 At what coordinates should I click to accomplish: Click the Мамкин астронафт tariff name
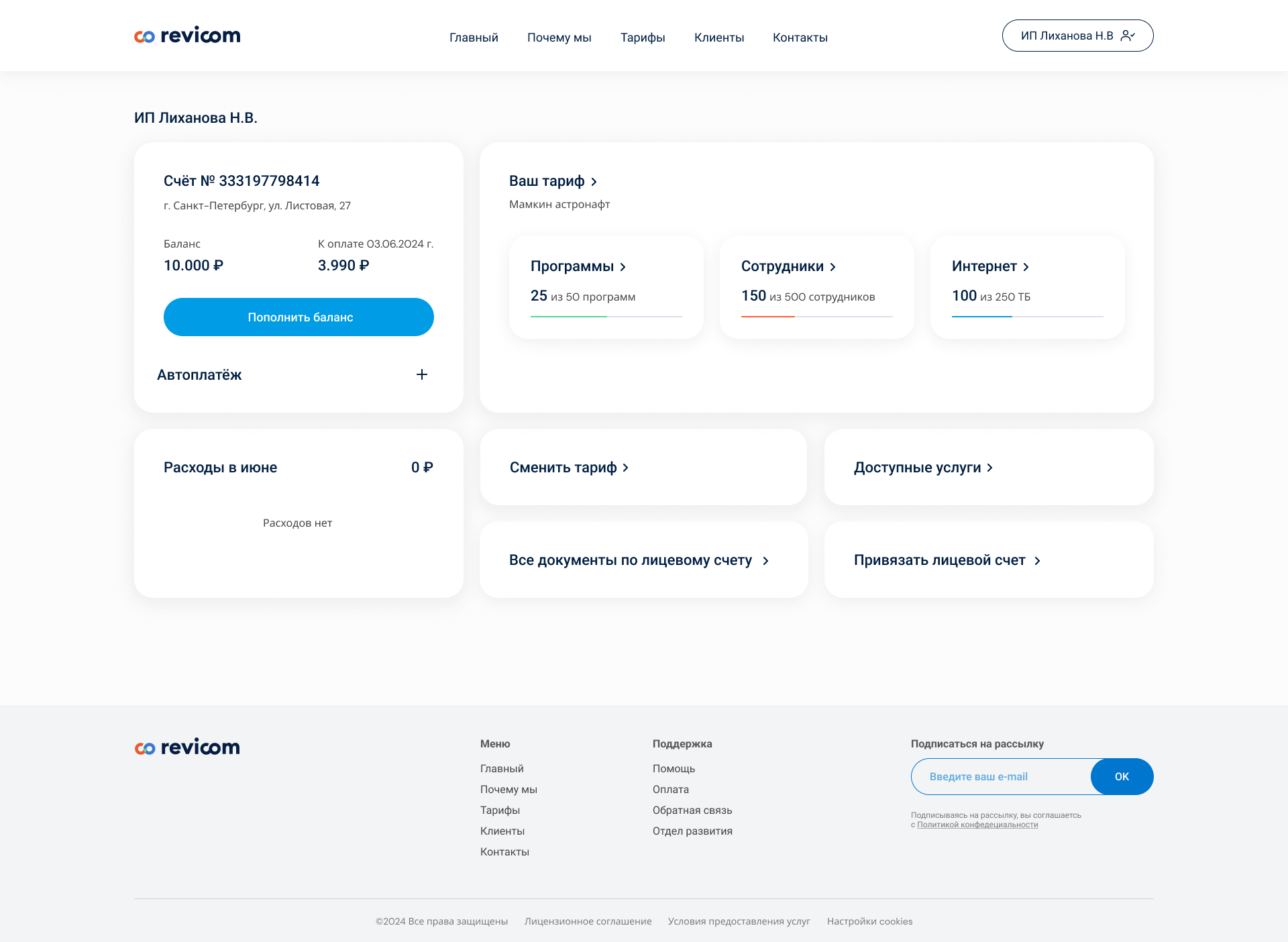[x=559, y=204]
